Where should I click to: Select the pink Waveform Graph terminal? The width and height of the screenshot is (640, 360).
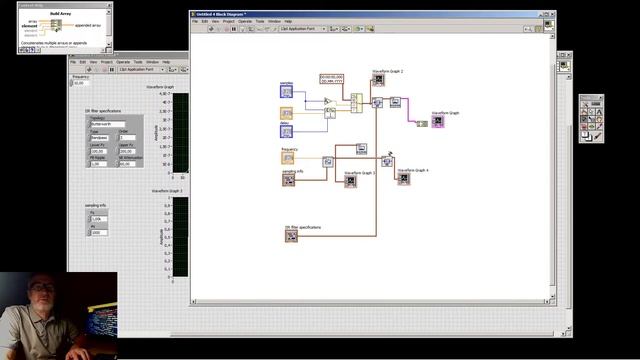438,121
